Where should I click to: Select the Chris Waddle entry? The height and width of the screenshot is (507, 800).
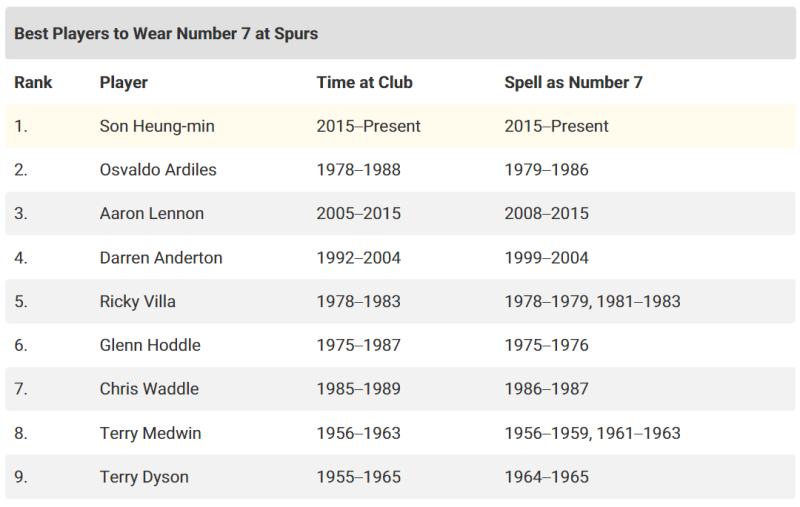(x=149, y=389)
